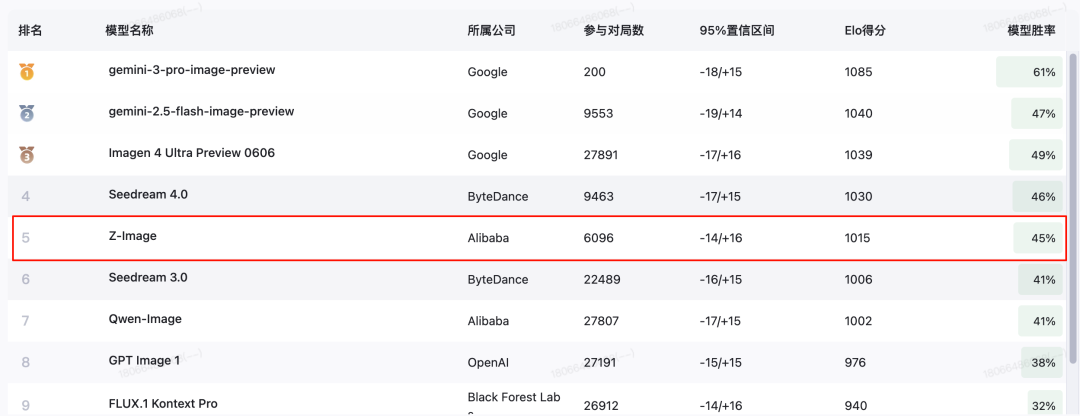Image resolution: width=1080 pixels, height=416 pixels.
Task: Click the 参与对局数 column header
Action: [613, 31]
